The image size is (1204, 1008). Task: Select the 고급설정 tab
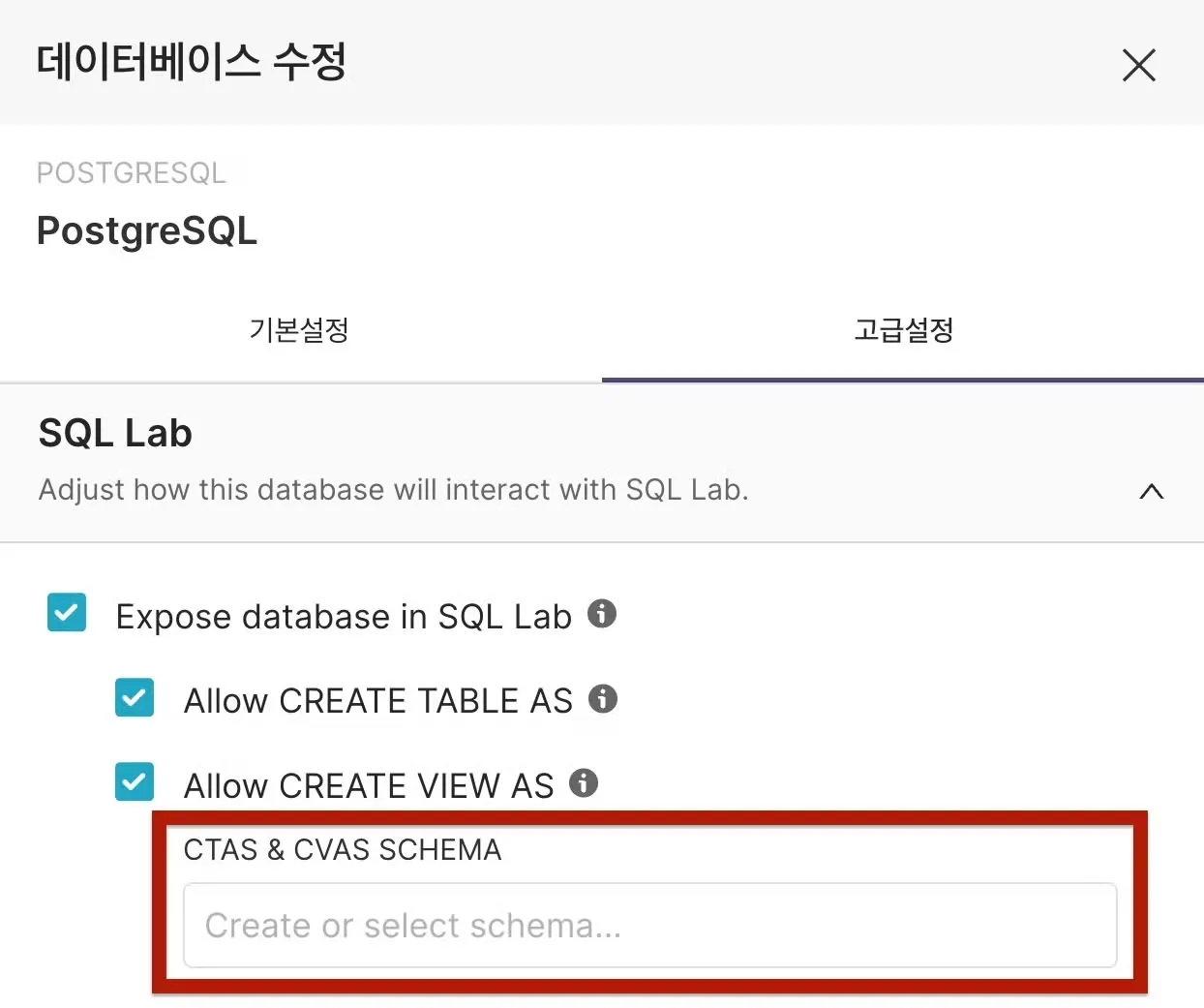(903, 330)
